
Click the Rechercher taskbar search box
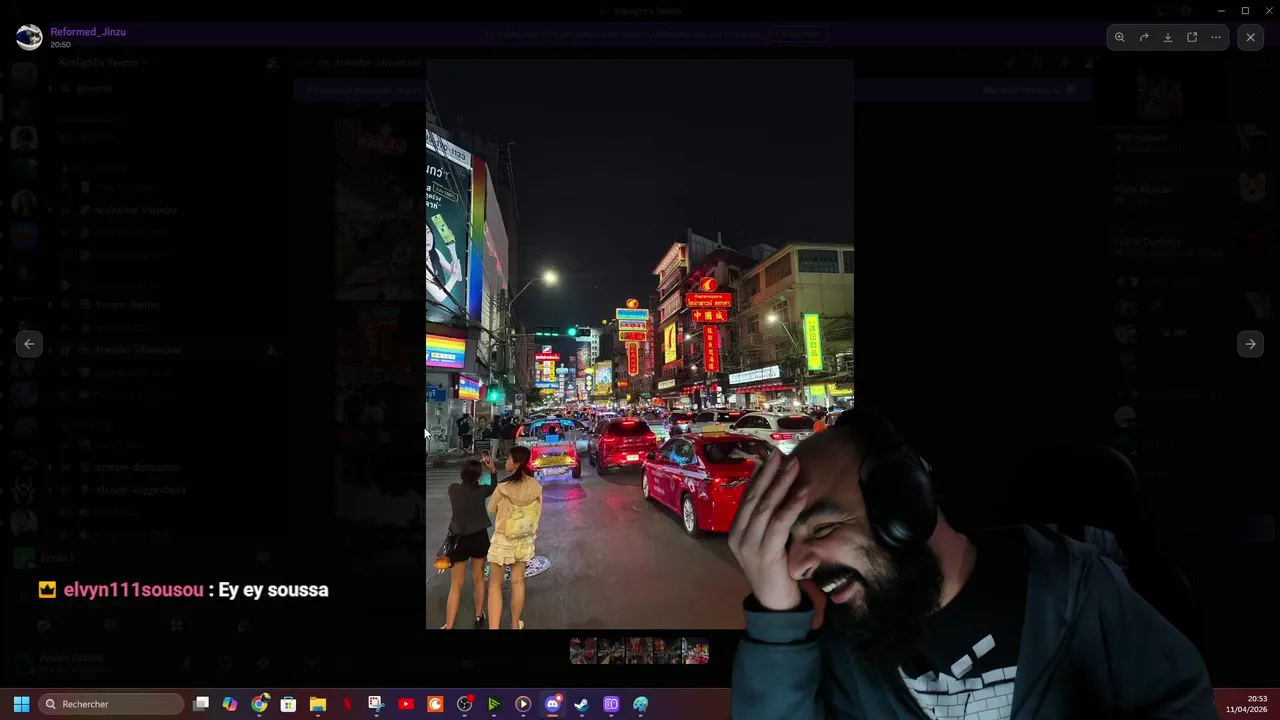(x=112, y=704)
